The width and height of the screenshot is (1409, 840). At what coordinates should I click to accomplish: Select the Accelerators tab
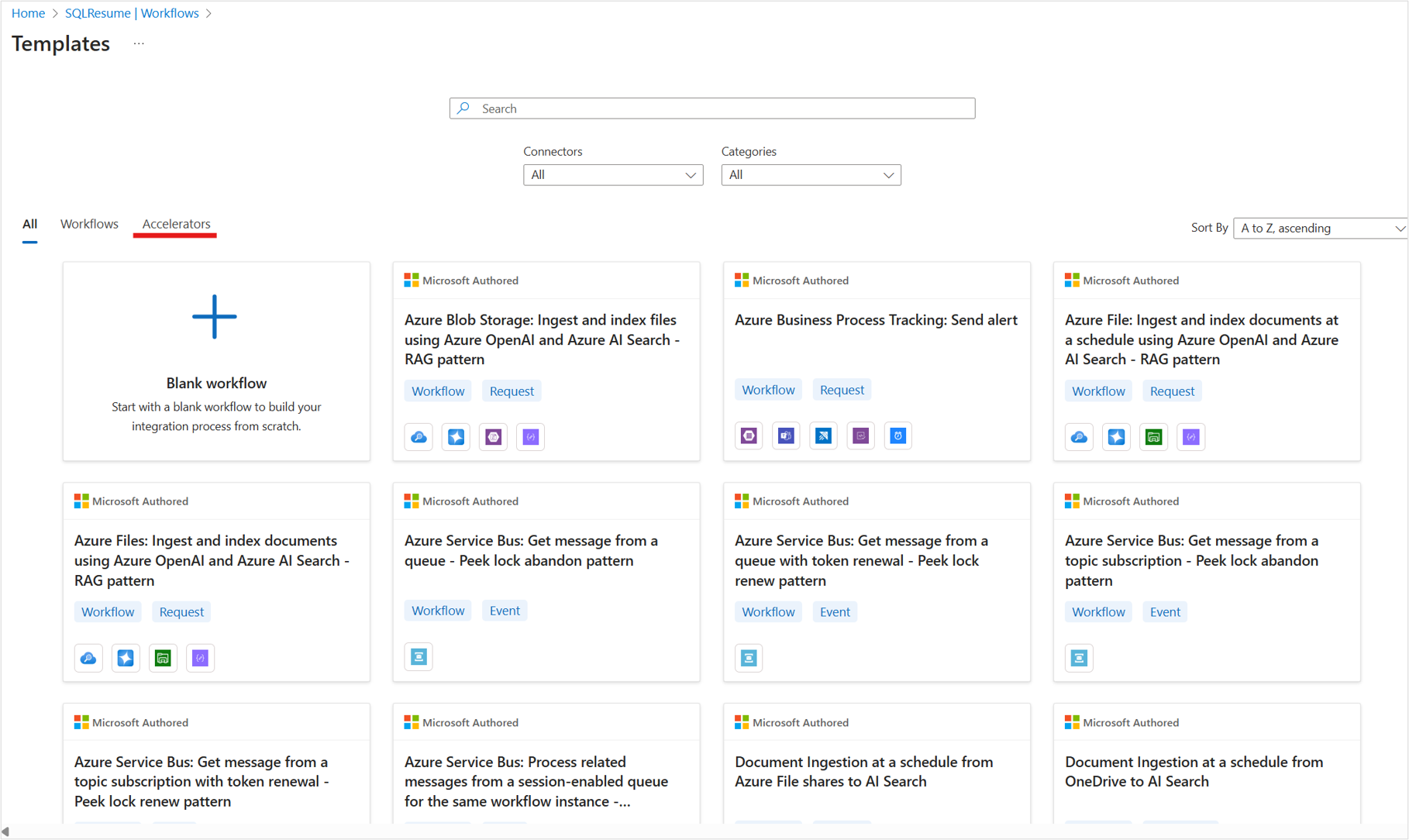click(176, 224)
